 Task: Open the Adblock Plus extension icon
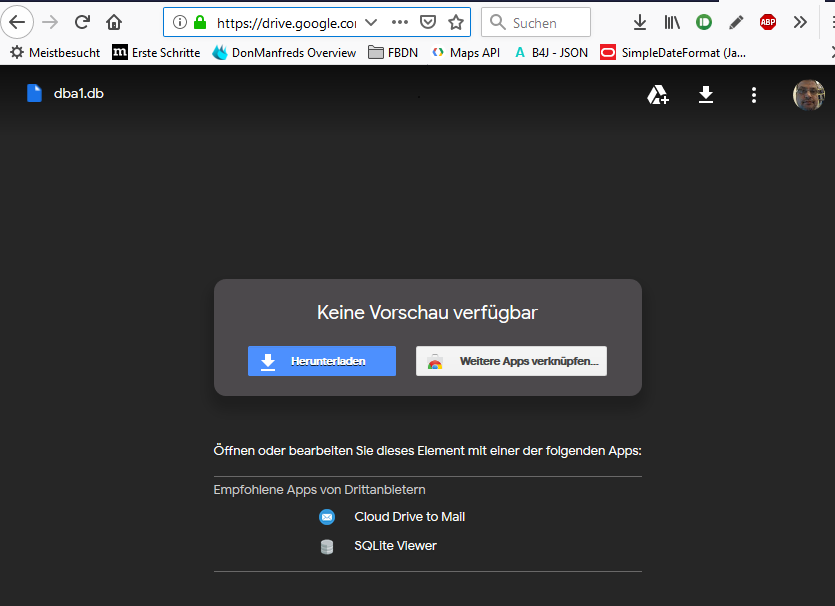click(767, 22)
